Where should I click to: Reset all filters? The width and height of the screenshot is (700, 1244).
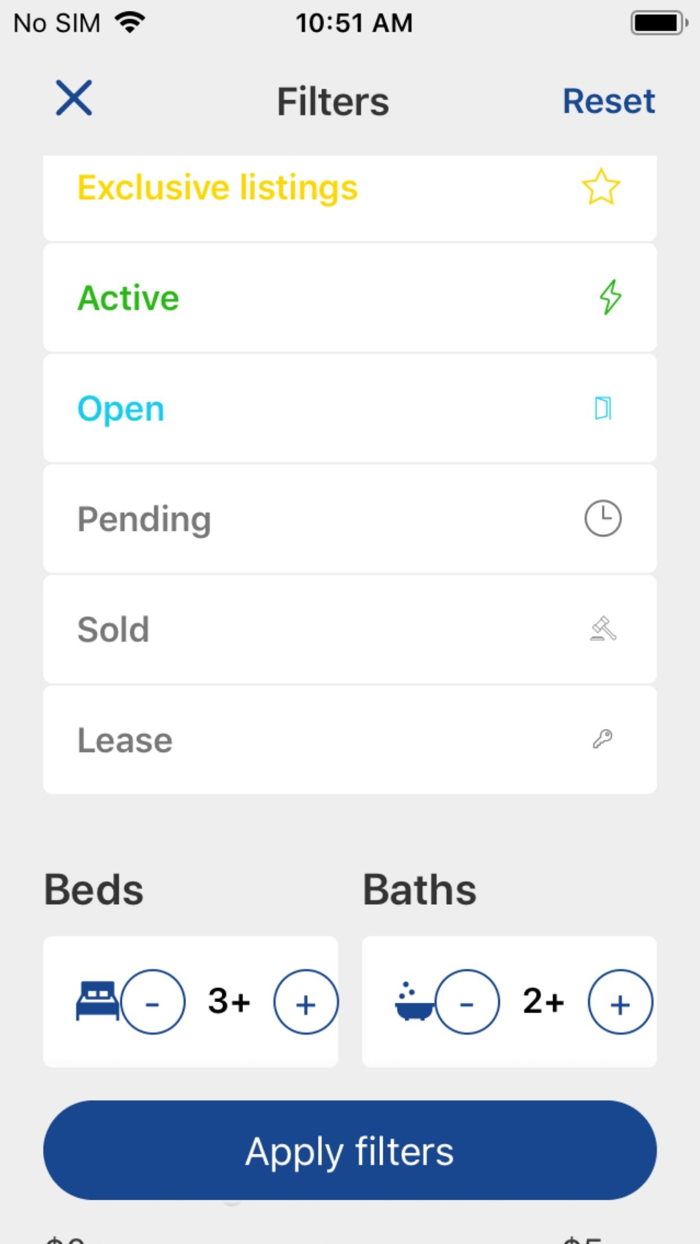tap(608, 101)
